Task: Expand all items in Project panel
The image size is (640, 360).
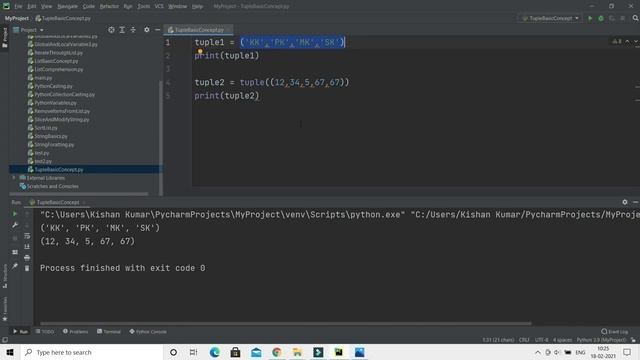Action: [x=122, y=30]
